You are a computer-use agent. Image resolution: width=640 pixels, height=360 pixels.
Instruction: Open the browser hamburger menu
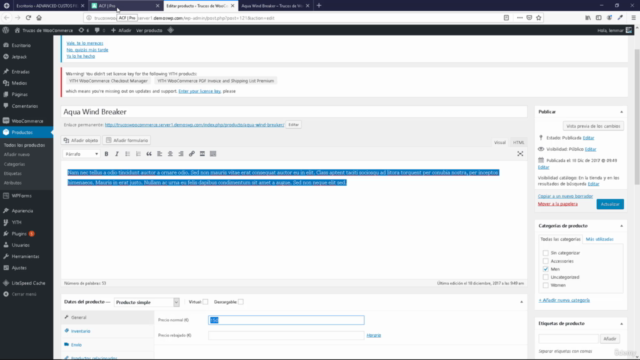click(633, 18)
